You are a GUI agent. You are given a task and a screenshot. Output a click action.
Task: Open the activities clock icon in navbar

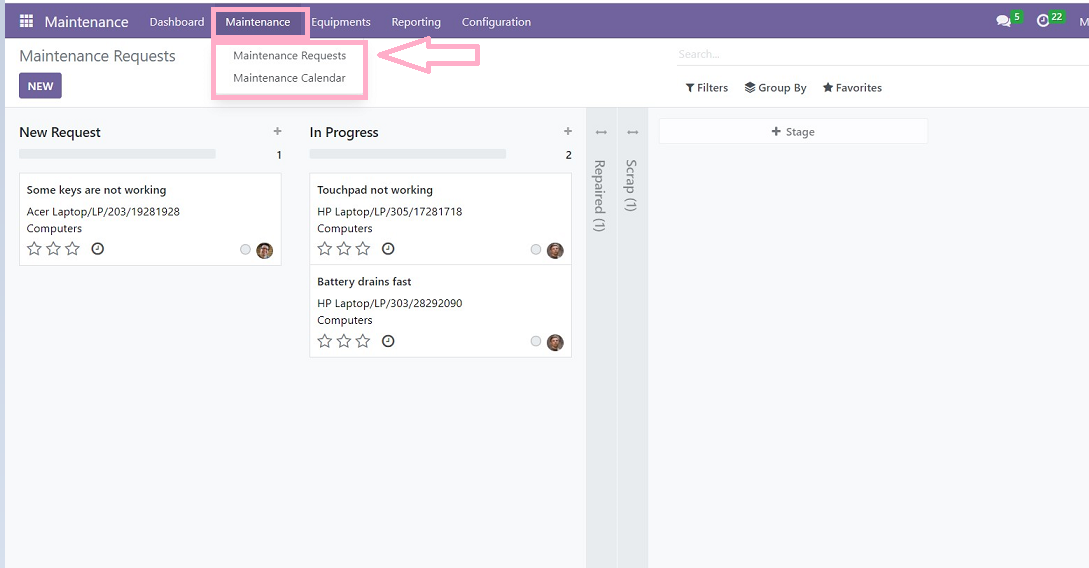coord(1043,21)
